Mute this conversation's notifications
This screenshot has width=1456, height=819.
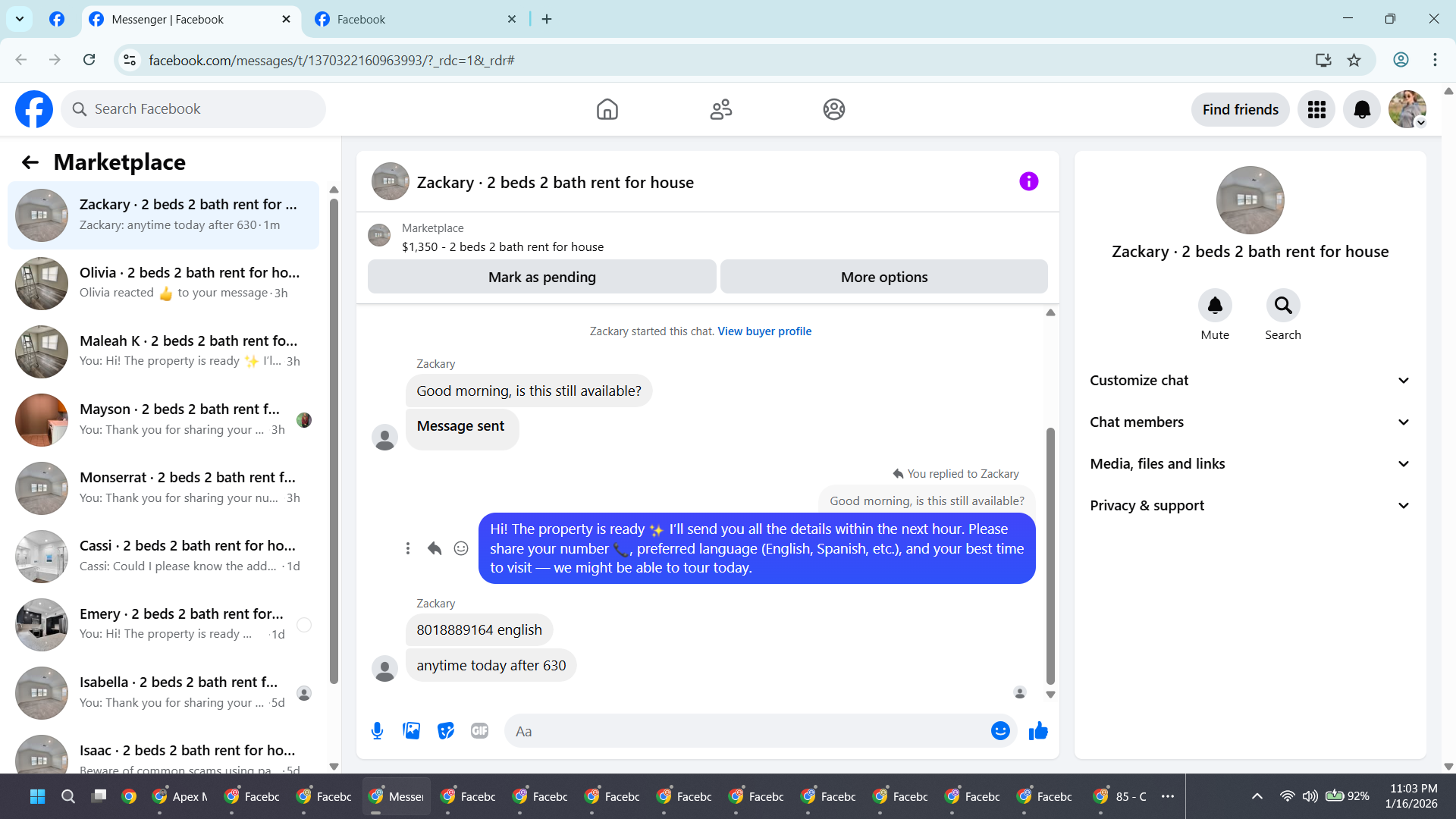(x=1215, y=306)
